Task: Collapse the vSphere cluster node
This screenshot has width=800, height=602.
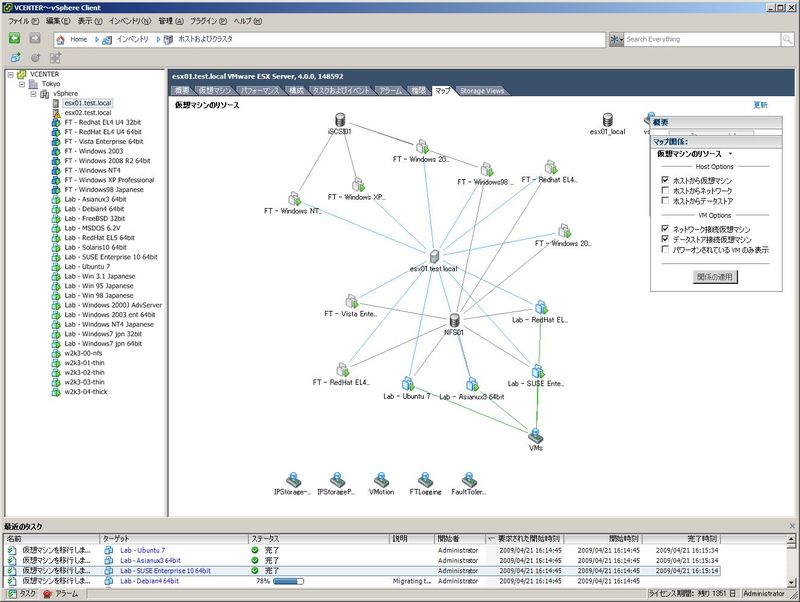Action: [33, 94]
